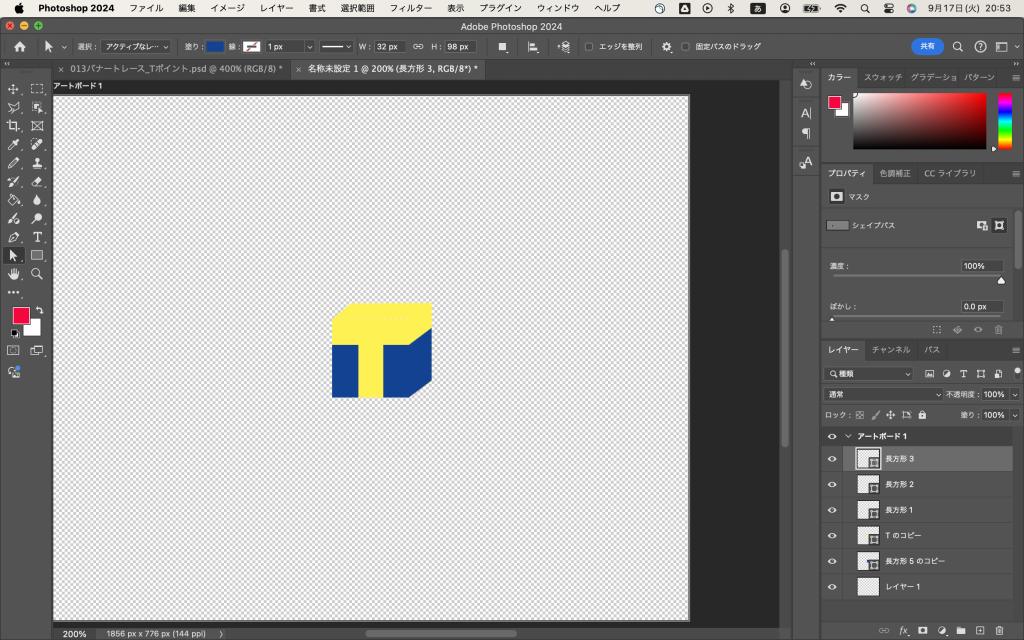Click the Eyedropper tool
The height and width of the screenshot is (640, 1024).
[14, 145]
